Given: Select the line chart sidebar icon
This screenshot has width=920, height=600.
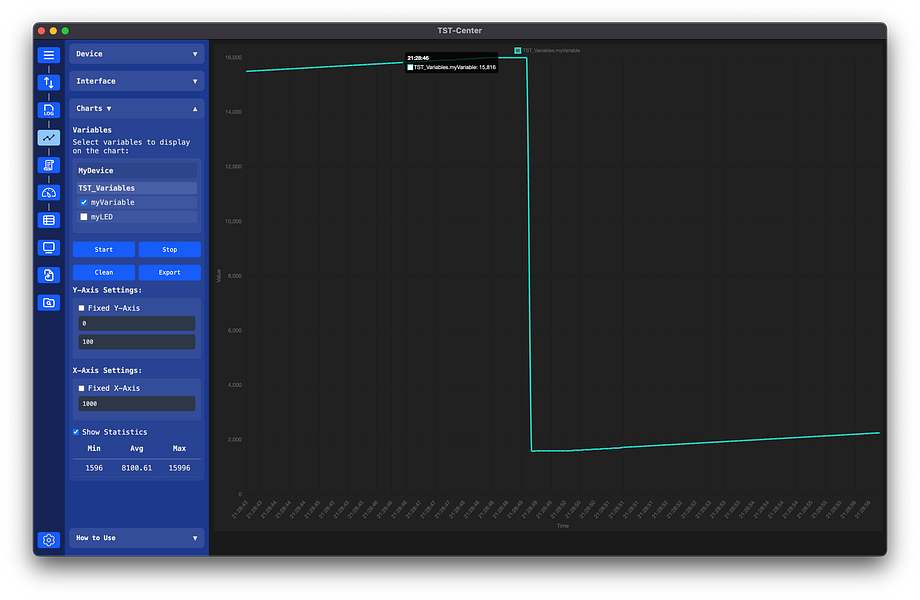Looking at the screenshot, I should (x=49, y=138).
